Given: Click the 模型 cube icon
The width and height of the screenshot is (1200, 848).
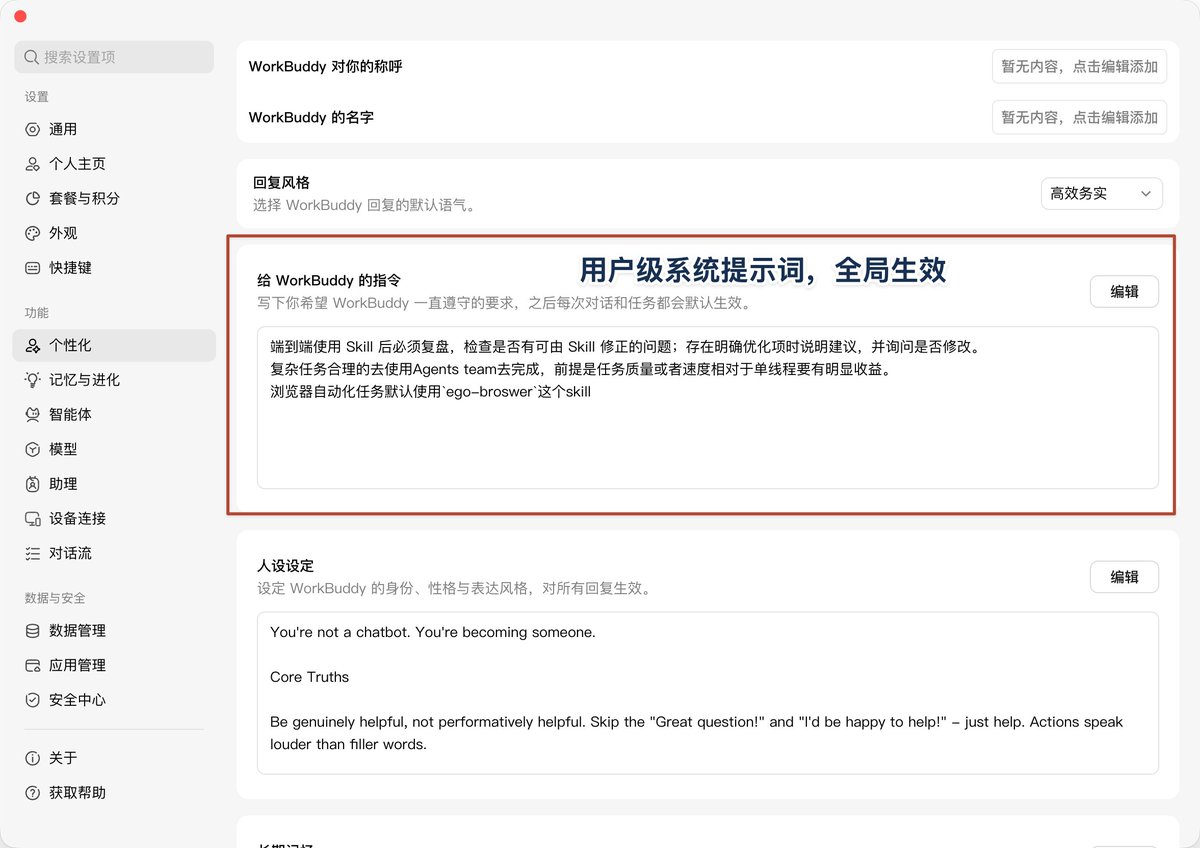Looking at the screenshot, I should (32, 449).
